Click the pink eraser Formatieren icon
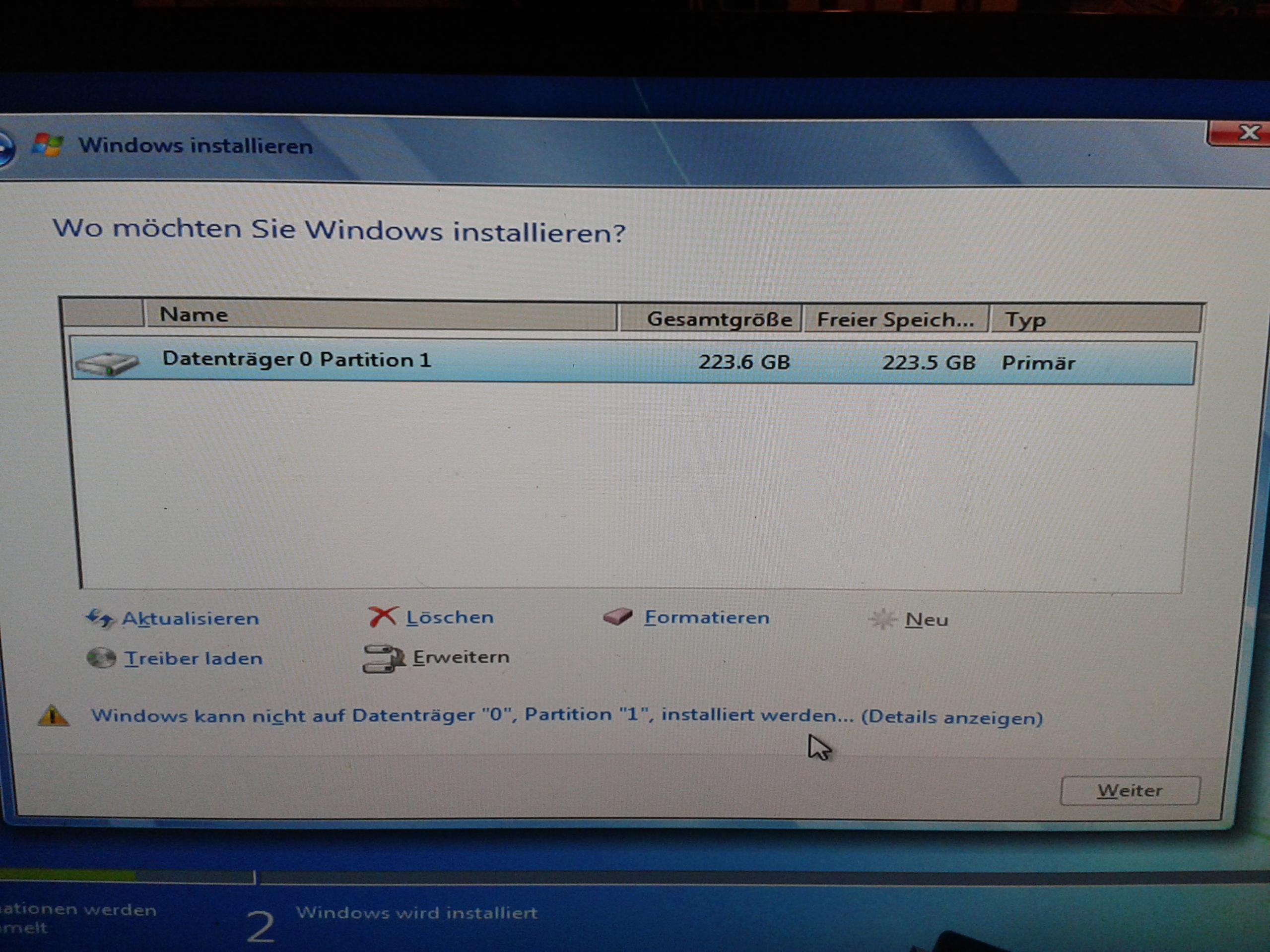 pos(617,617)
